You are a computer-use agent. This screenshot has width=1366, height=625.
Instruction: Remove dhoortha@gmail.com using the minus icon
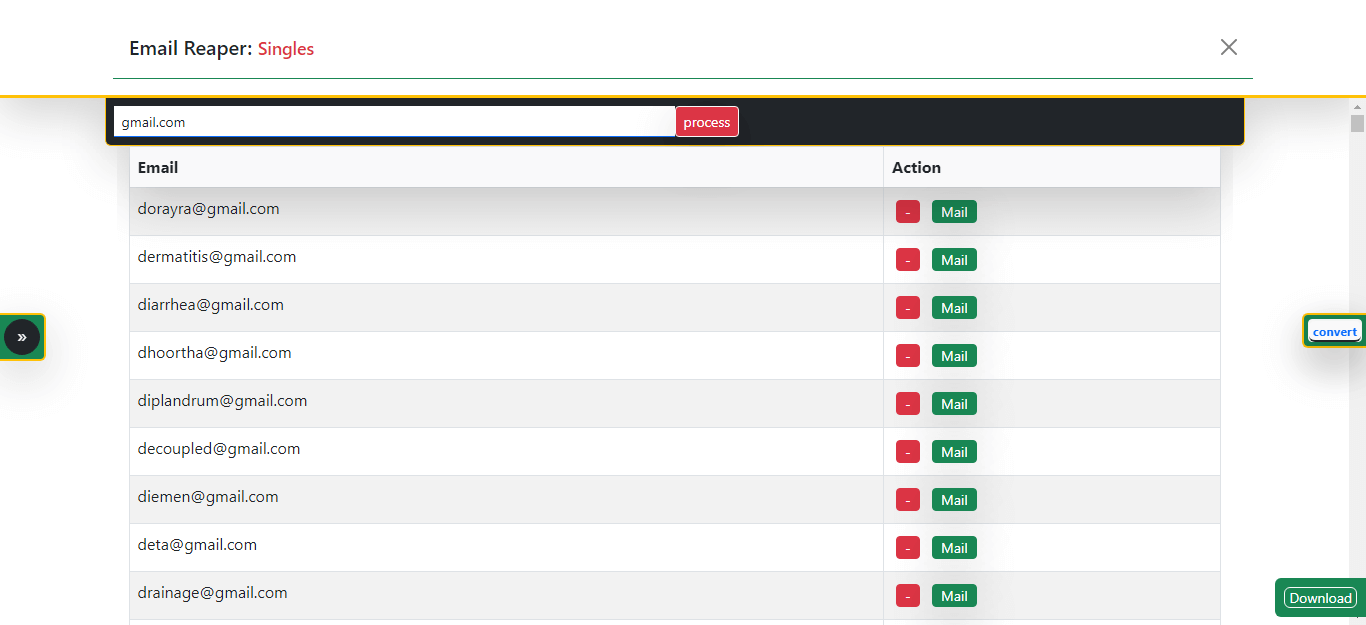[x=907, y=356]
